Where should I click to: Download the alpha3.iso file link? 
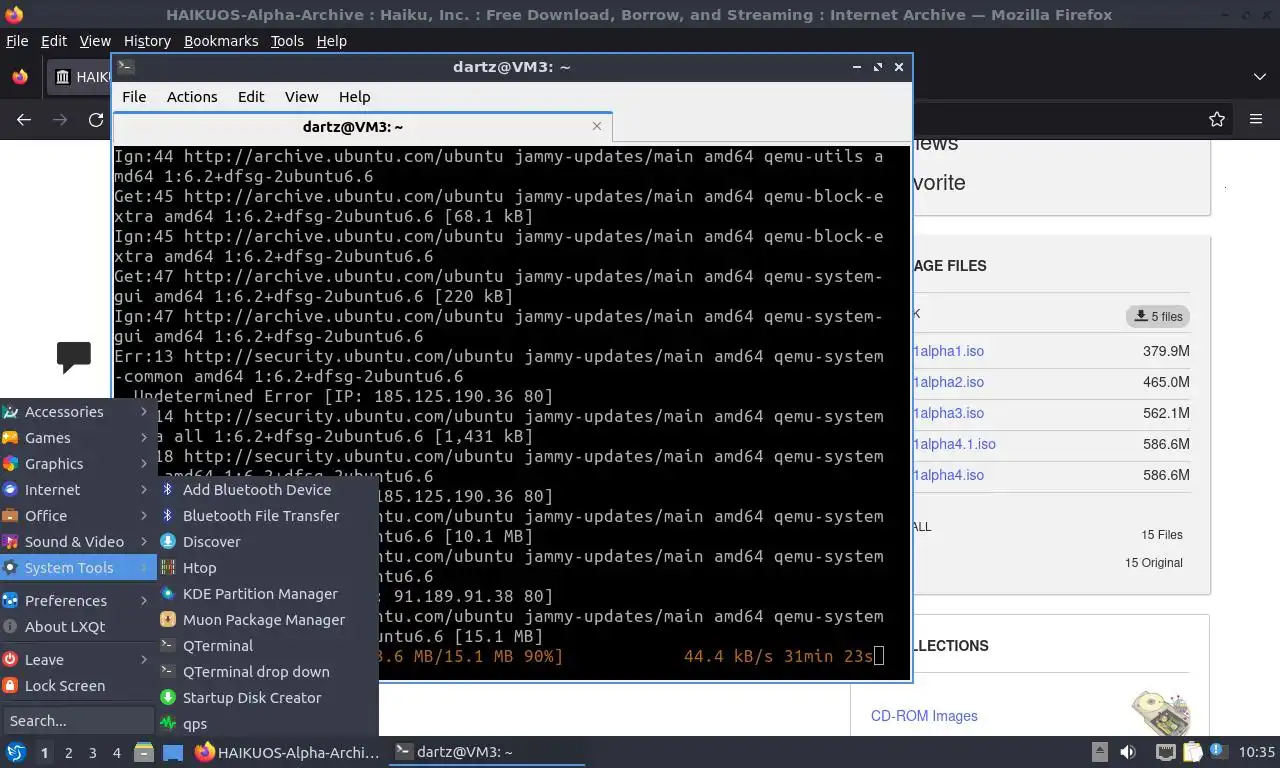pos(948,413)
